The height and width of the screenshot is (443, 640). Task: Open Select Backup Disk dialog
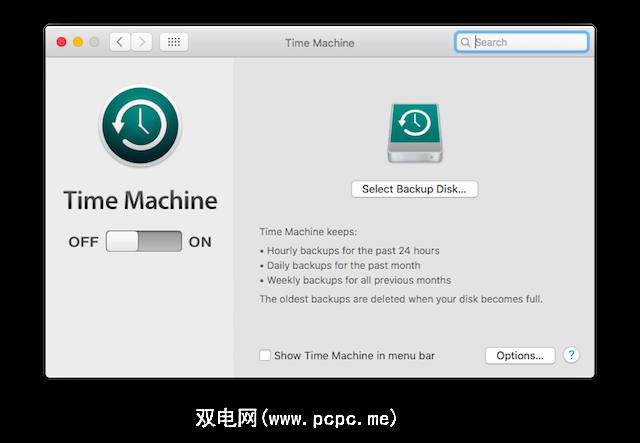(x=415, y=189)
